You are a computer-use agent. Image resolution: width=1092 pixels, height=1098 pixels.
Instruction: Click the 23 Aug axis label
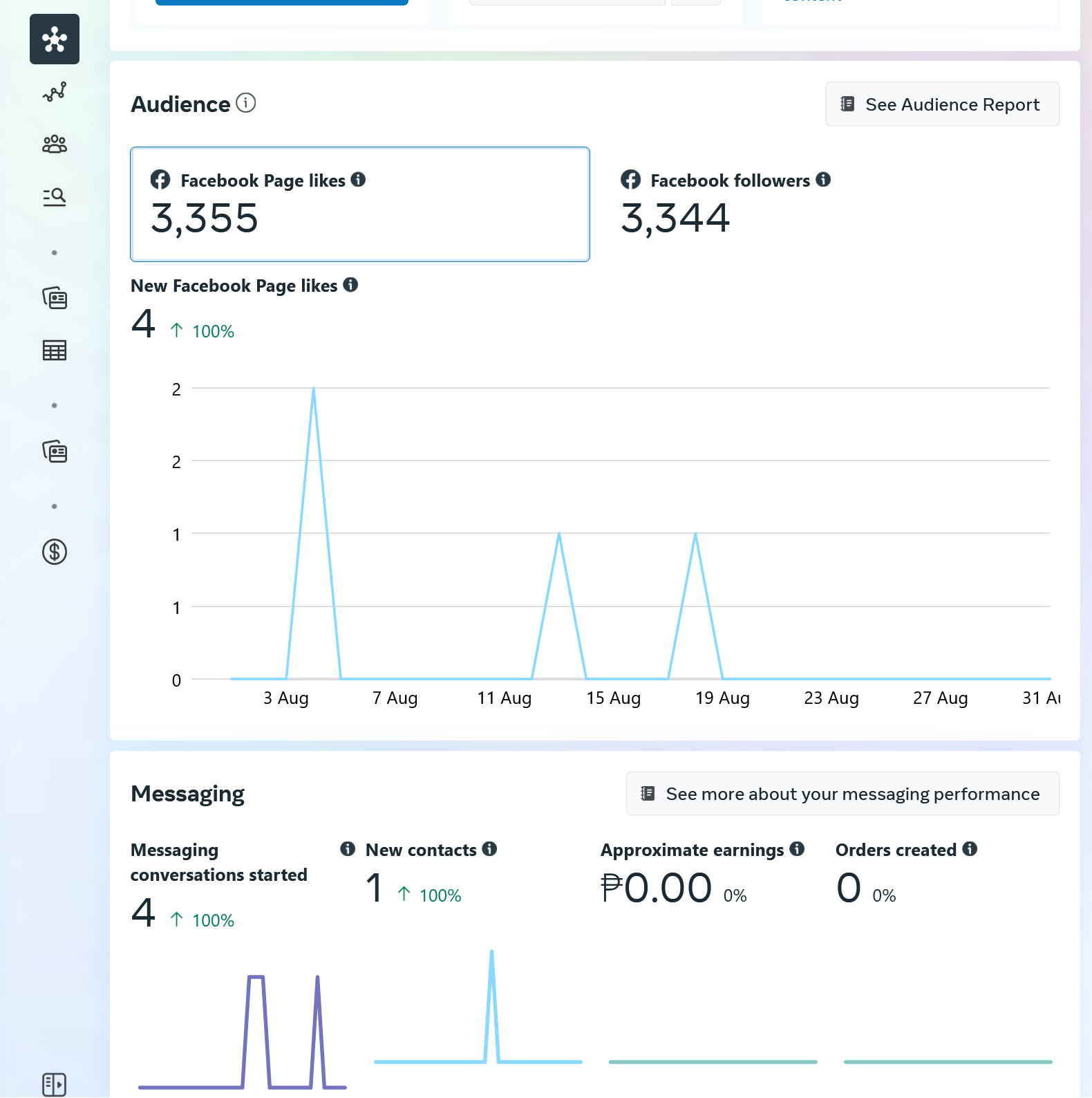point(831,698)
